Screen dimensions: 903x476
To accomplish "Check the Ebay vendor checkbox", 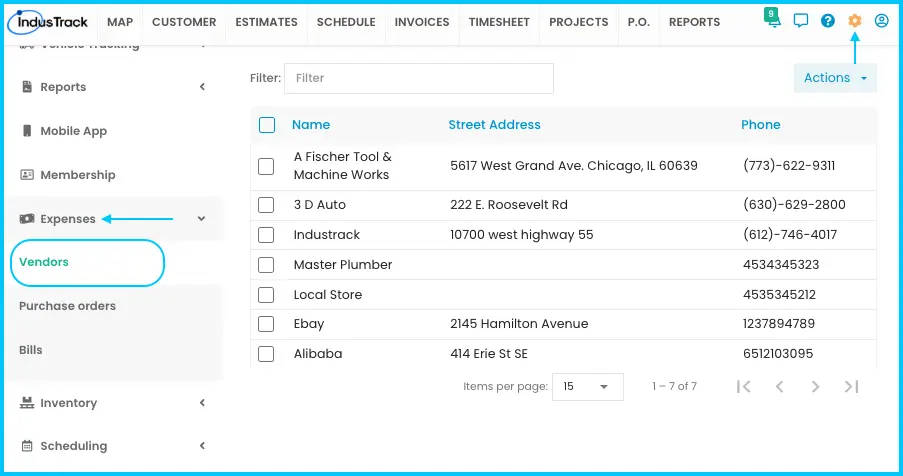I will [x=266, y=324].
